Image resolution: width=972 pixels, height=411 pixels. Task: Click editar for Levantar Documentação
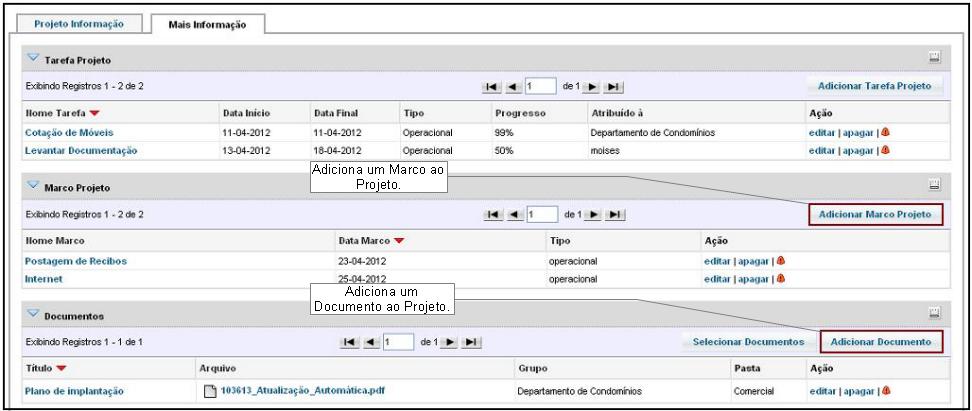click(822, 151)
